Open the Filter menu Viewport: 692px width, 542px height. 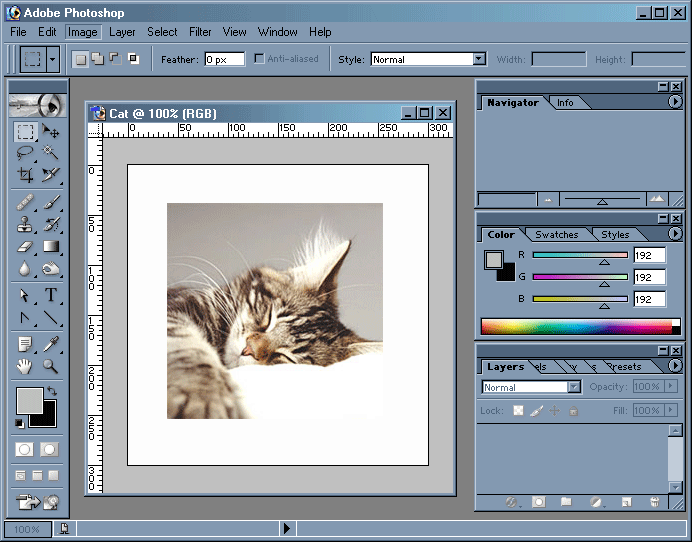(x=200, y=32)
